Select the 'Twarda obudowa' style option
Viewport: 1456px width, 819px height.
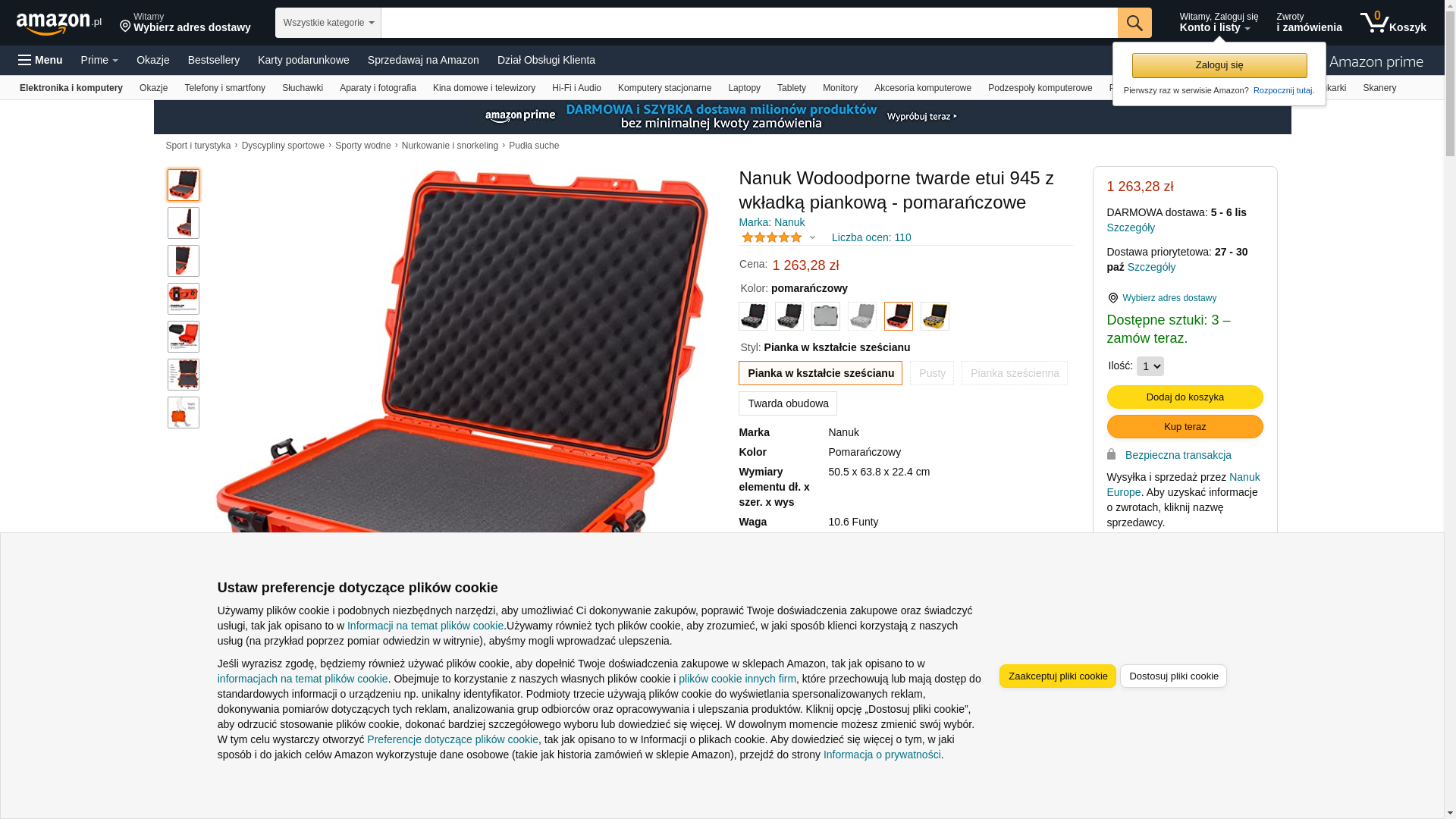(x=788, y=403)
